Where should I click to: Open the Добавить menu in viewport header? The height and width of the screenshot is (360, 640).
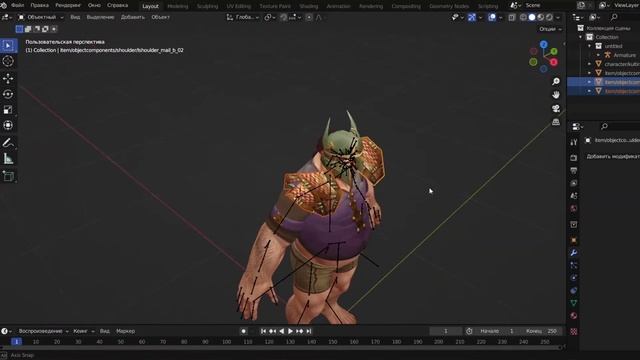point(133,17)
